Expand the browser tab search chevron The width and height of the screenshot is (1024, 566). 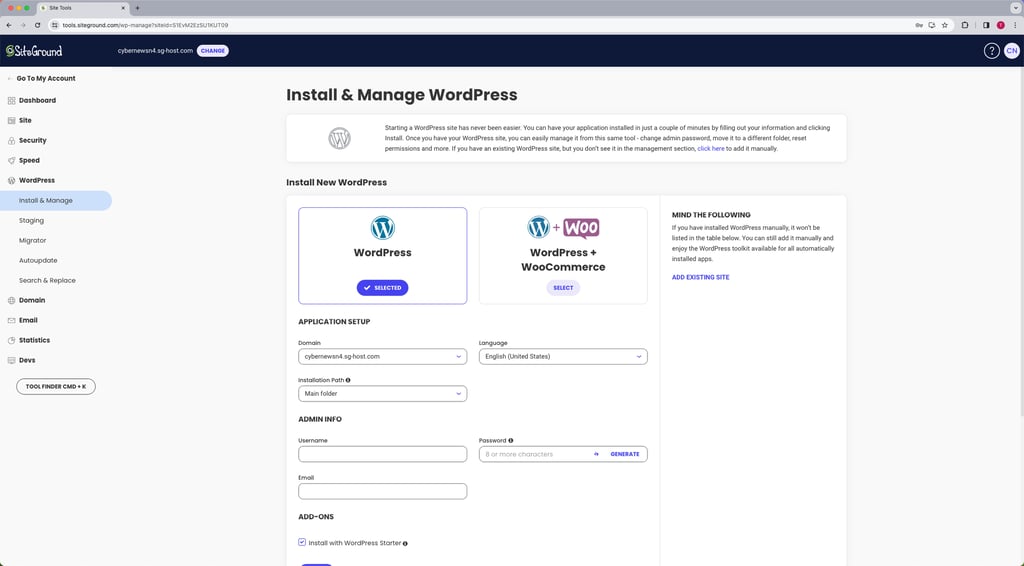[1016, 8]
